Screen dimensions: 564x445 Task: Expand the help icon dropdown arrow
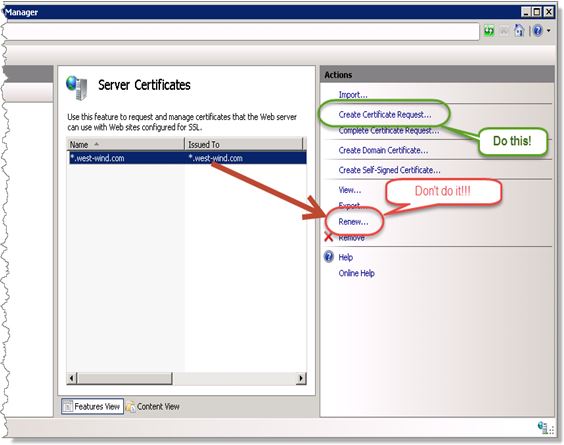(549, 31)
